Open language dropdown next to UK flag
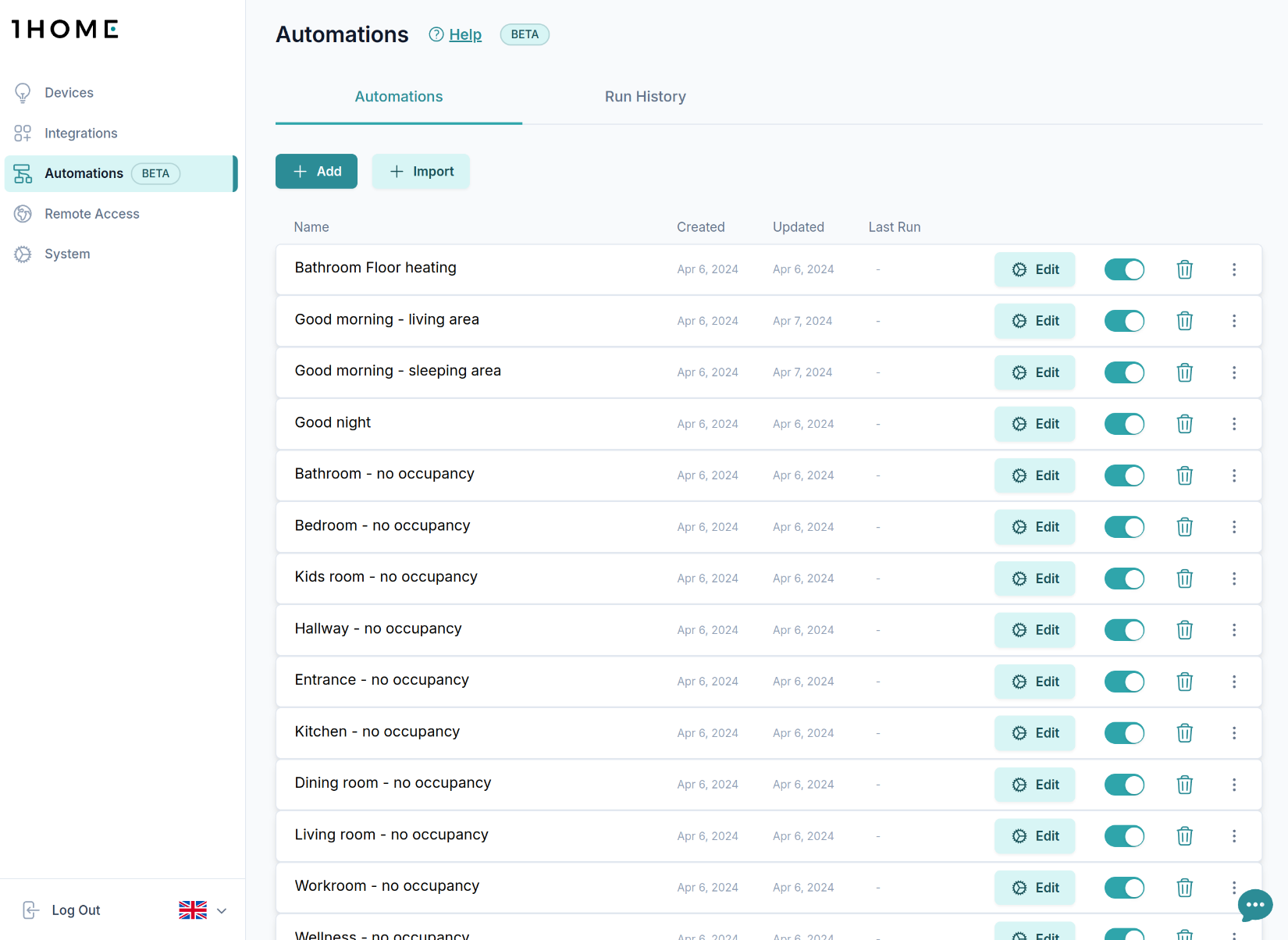Image resolution: width=1288 pixels, height=940 pixels. (222, 910)
